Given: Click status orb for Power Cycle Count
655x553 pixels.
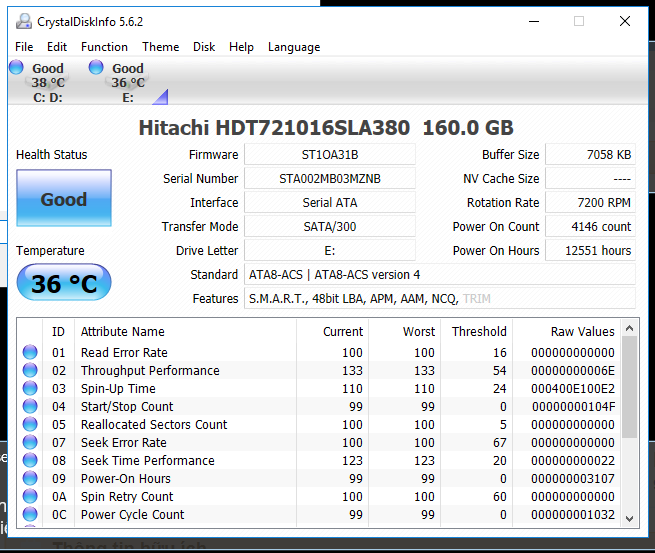Looking at the screenshot, I should pyautogui.click(x=30, y=514).
